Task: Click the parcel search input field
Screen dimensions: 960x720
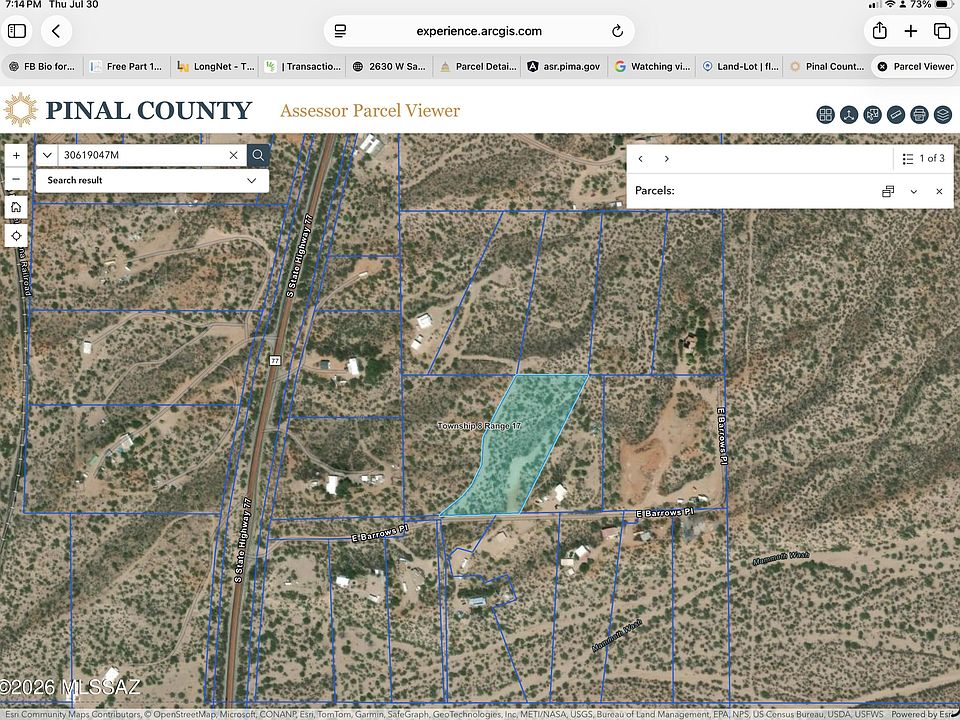Action: click(142, 156)
